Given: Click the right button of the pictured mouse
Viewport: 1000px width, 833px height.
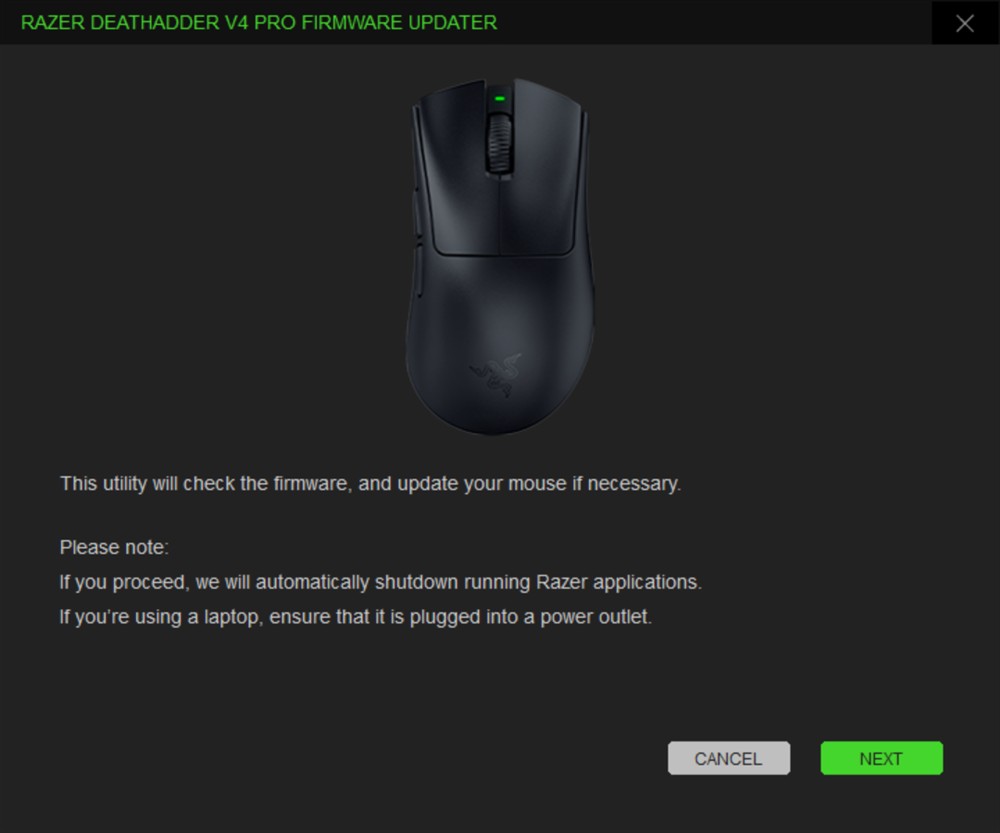Looking at the screenshot, I should [544, 169].
